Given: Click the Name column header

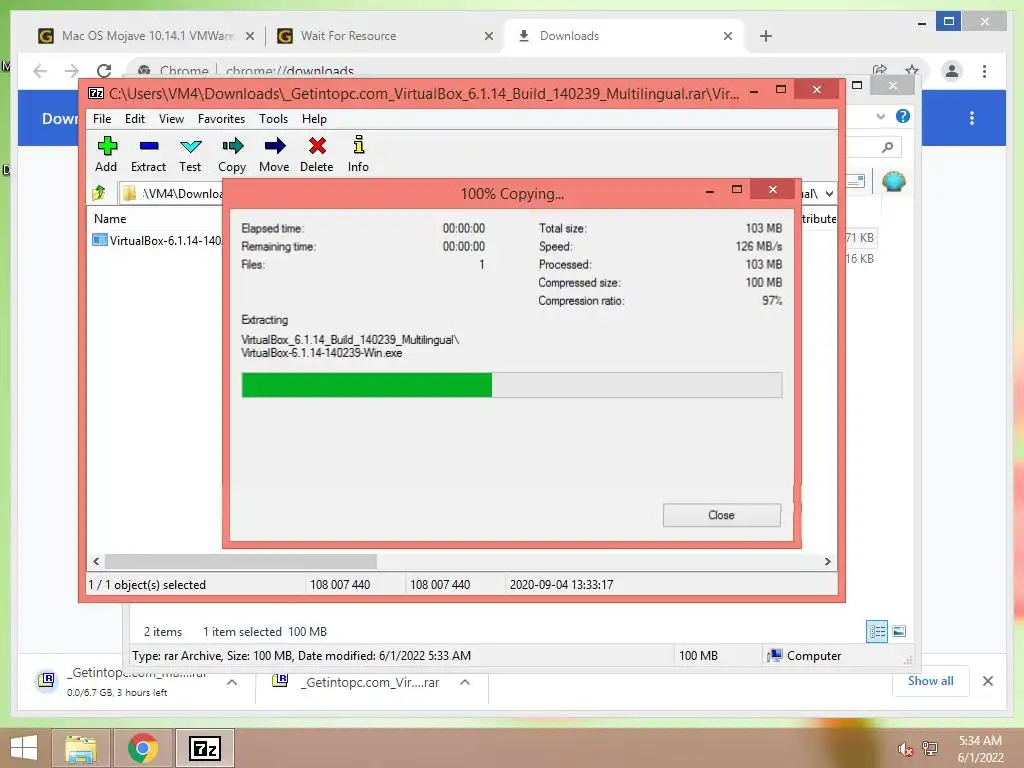Looking at the screenshot, I should [110, 219].
